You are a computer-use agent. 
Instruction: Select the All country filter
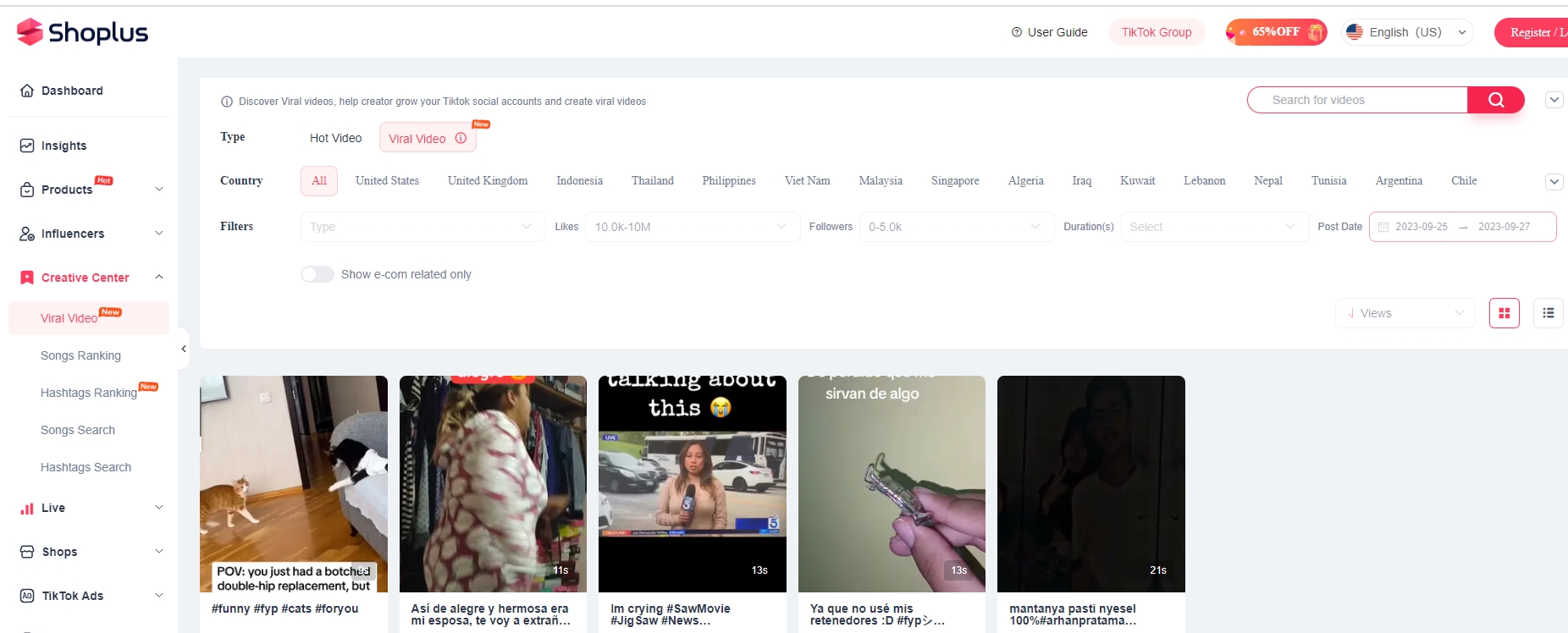coord(319,181)
